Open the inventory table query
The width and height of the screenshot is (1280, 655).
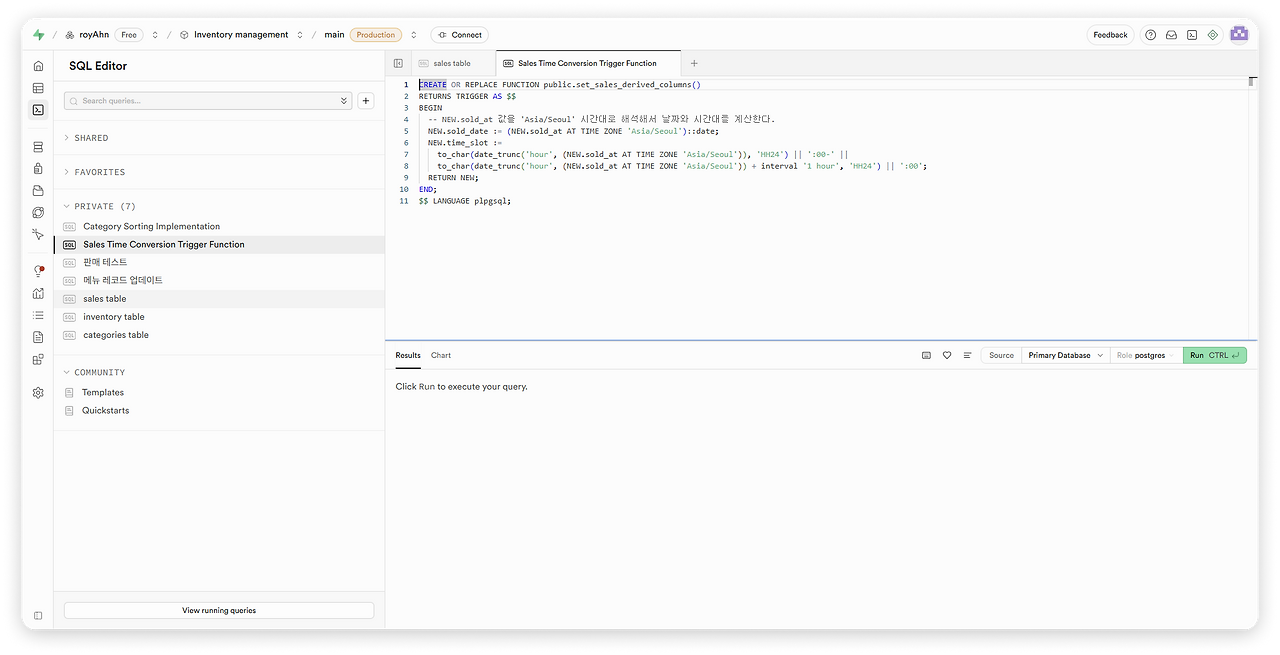pos(219,317)
